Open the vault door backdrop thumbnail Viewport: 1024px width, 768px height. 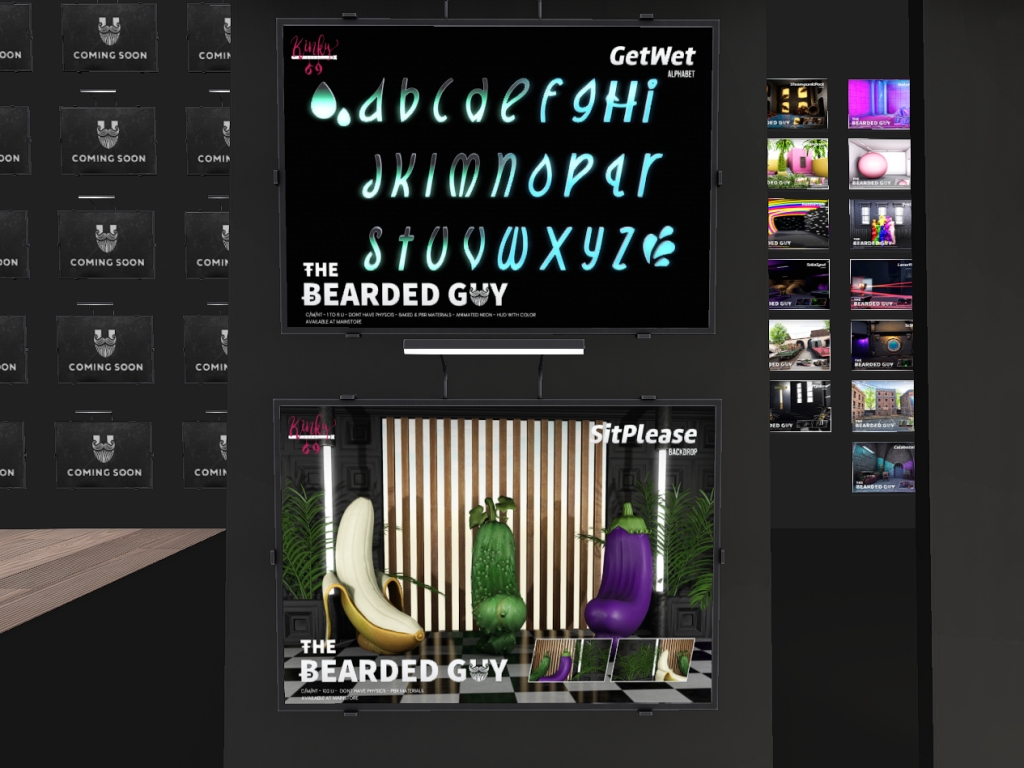coord(882,345)
